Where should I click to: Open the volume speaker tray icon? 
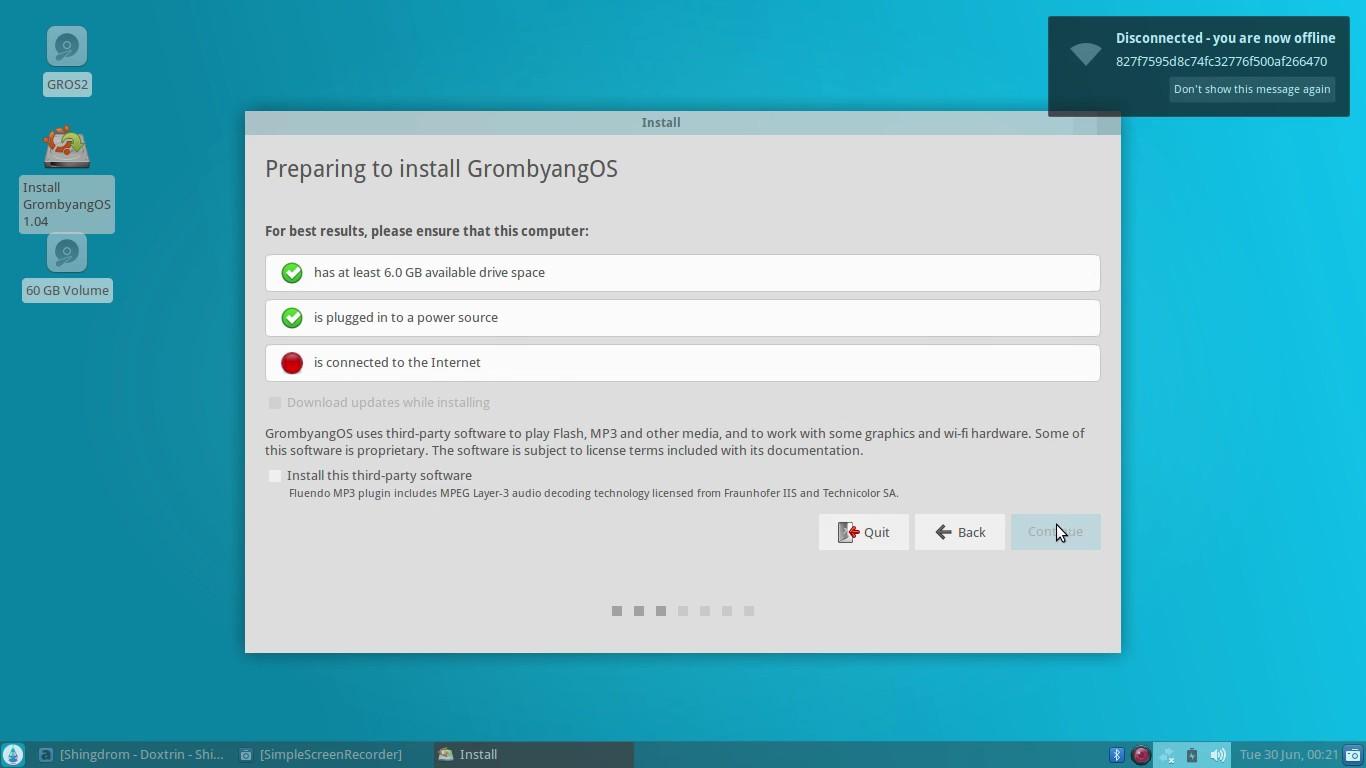[x=1217, y=755]
